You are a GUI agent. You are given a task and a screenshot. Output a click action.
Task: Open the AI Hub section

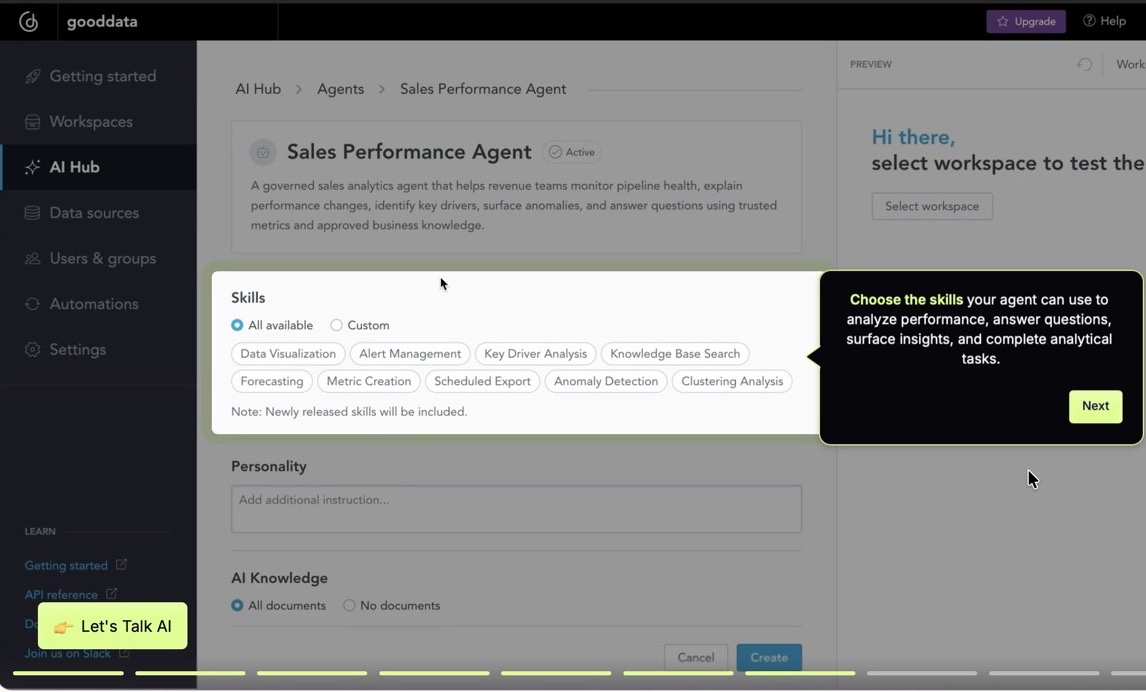tap(99, 167)
